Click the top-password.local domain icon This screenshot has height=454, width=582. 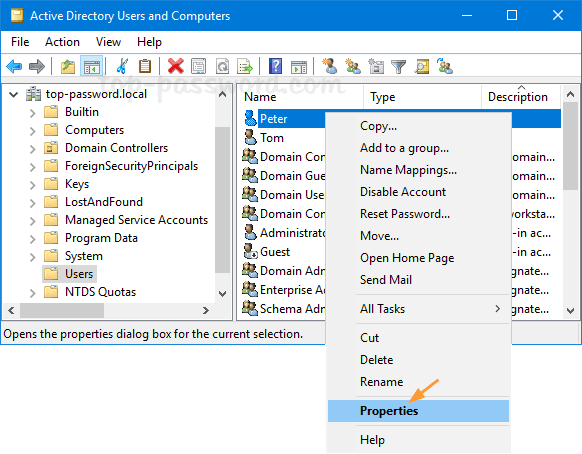33,94
